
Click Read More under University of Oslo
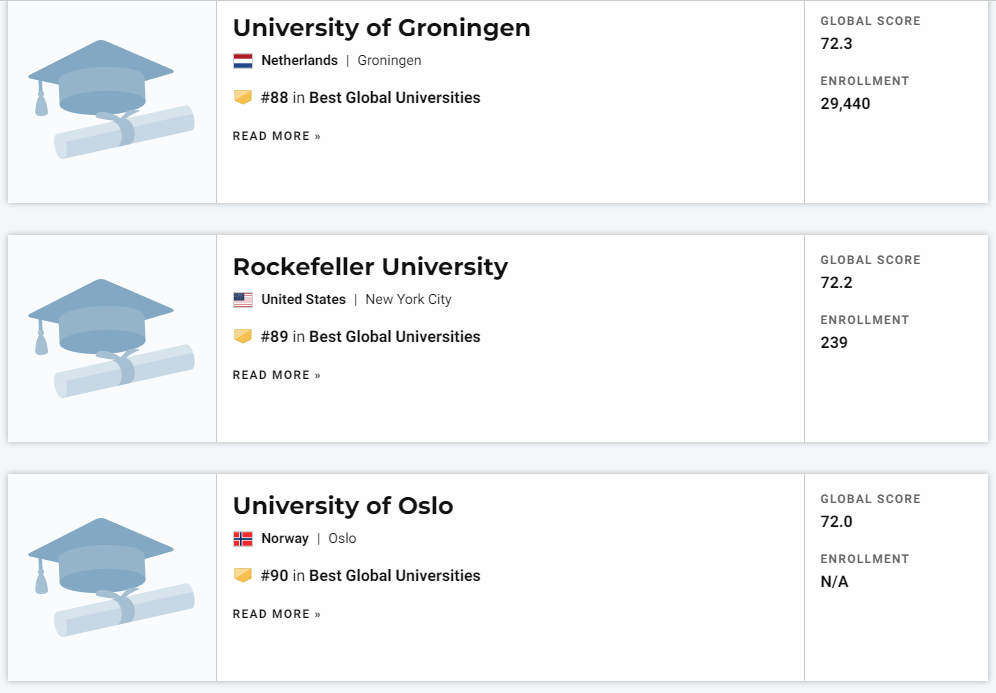click(x=277, y=614)
